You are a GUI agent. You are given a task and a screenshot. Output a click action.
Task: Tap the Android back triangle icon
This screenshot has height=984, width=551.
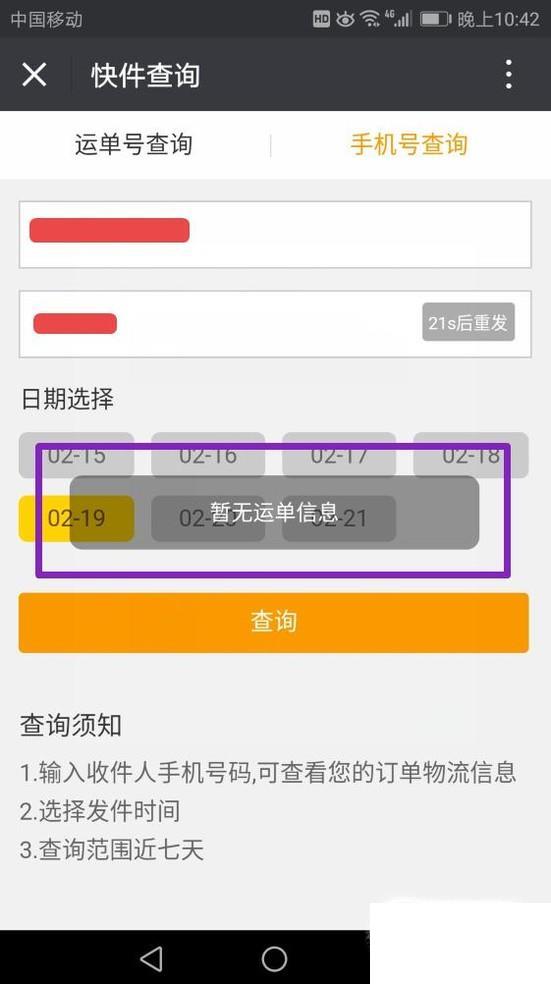pyautogui.click(x=151, y=958)
